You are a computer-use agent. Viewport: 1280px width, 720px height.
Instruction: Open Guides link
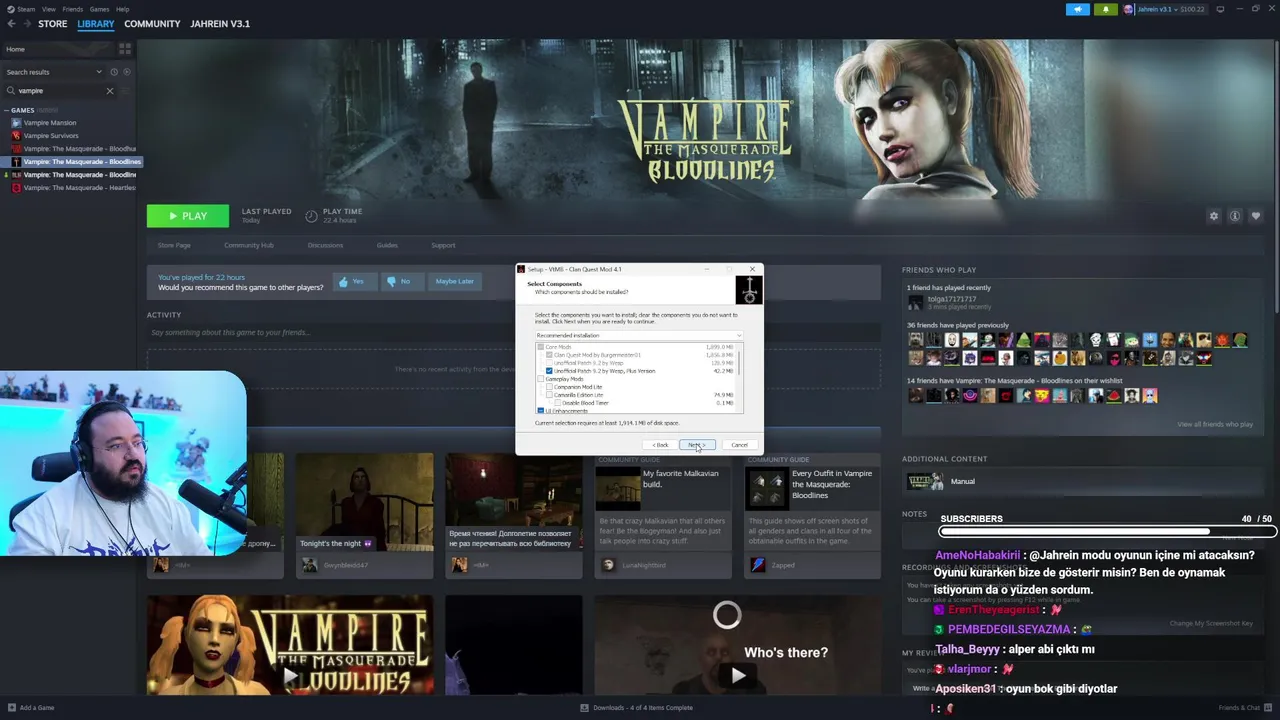[387, 245]
